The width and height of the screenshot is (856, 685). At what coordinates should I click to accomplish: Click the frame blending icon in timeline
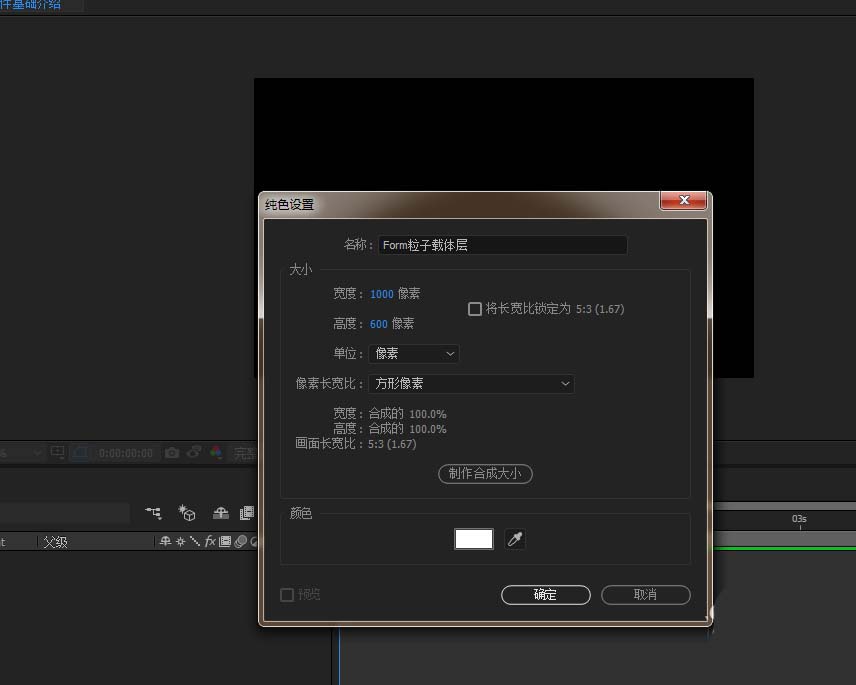(x=246, y=513)
